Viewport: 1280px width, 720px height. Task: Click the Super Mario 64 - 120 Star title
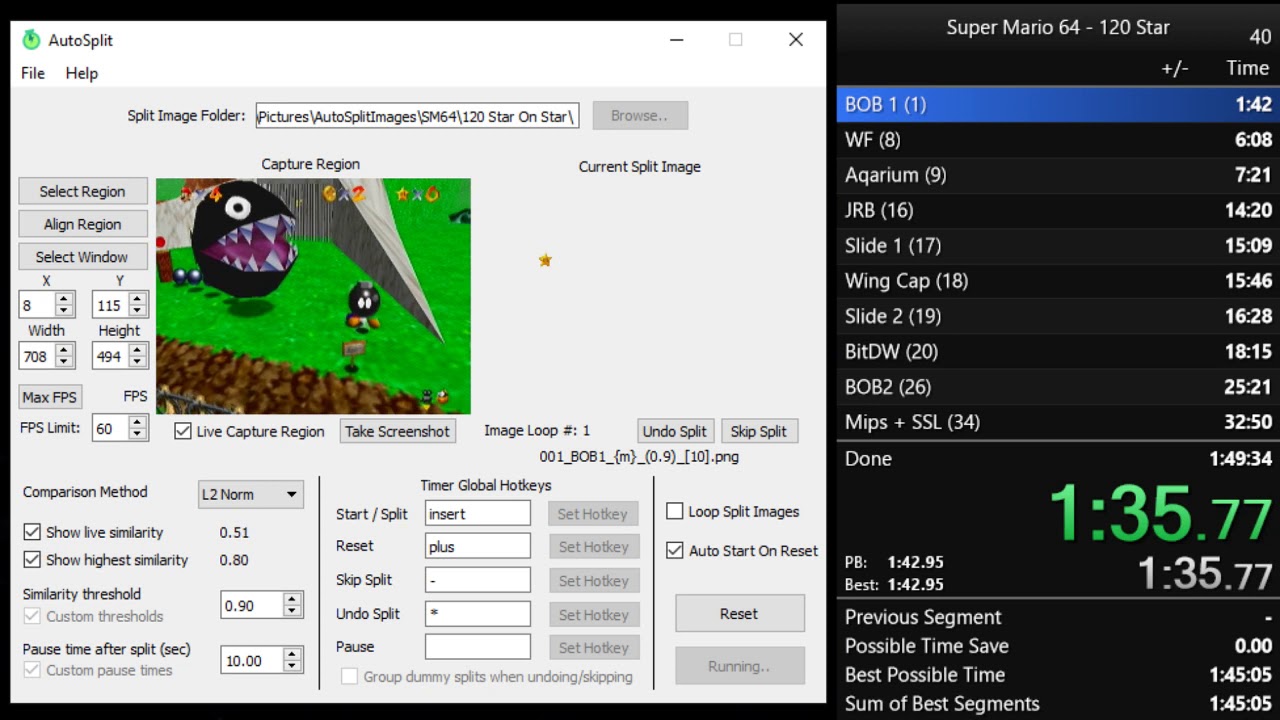pyautogui.click(x=1058, y=27)
